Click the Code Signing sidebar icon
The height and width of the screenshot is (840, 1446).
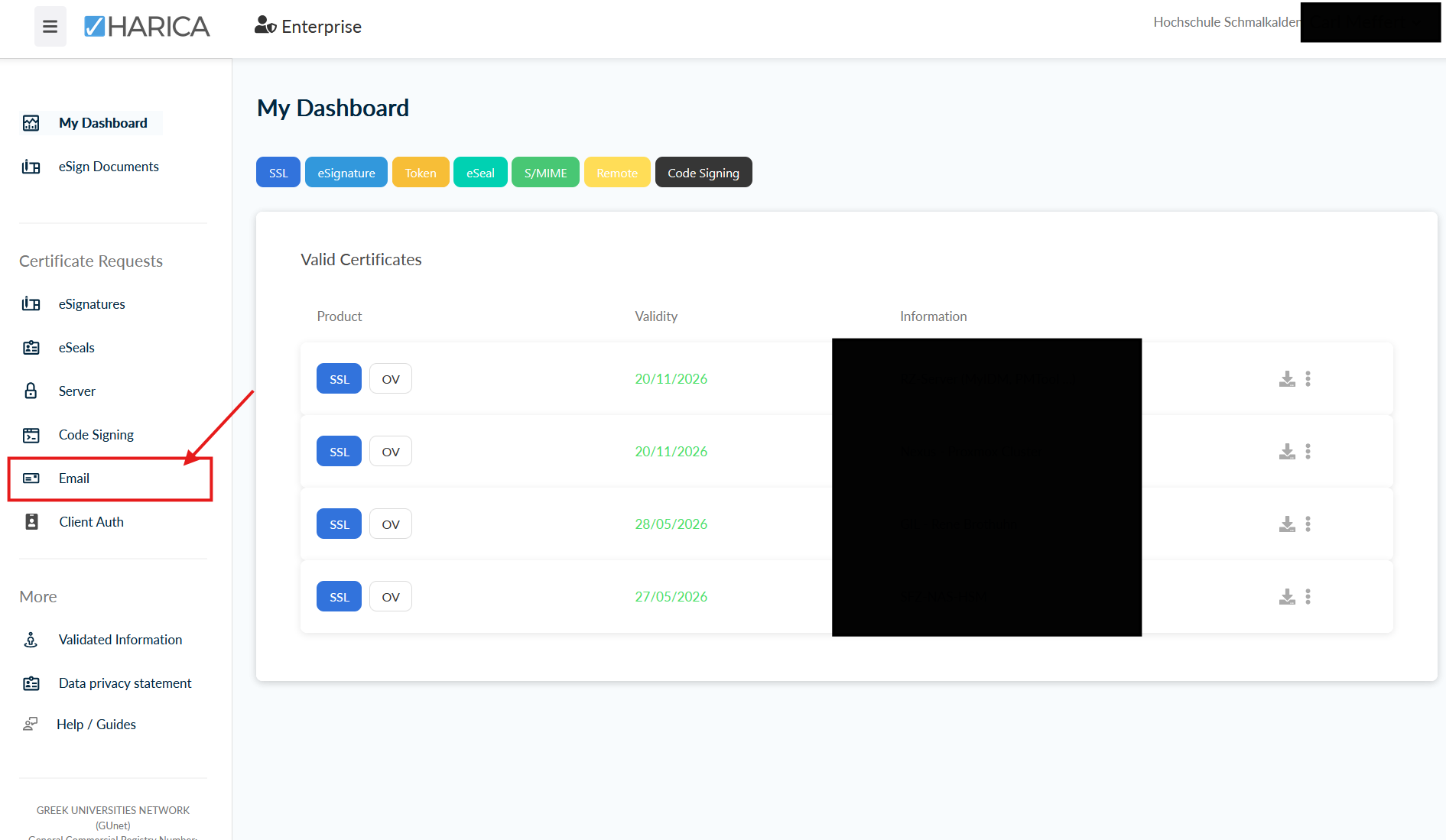(x=31, y=435)
